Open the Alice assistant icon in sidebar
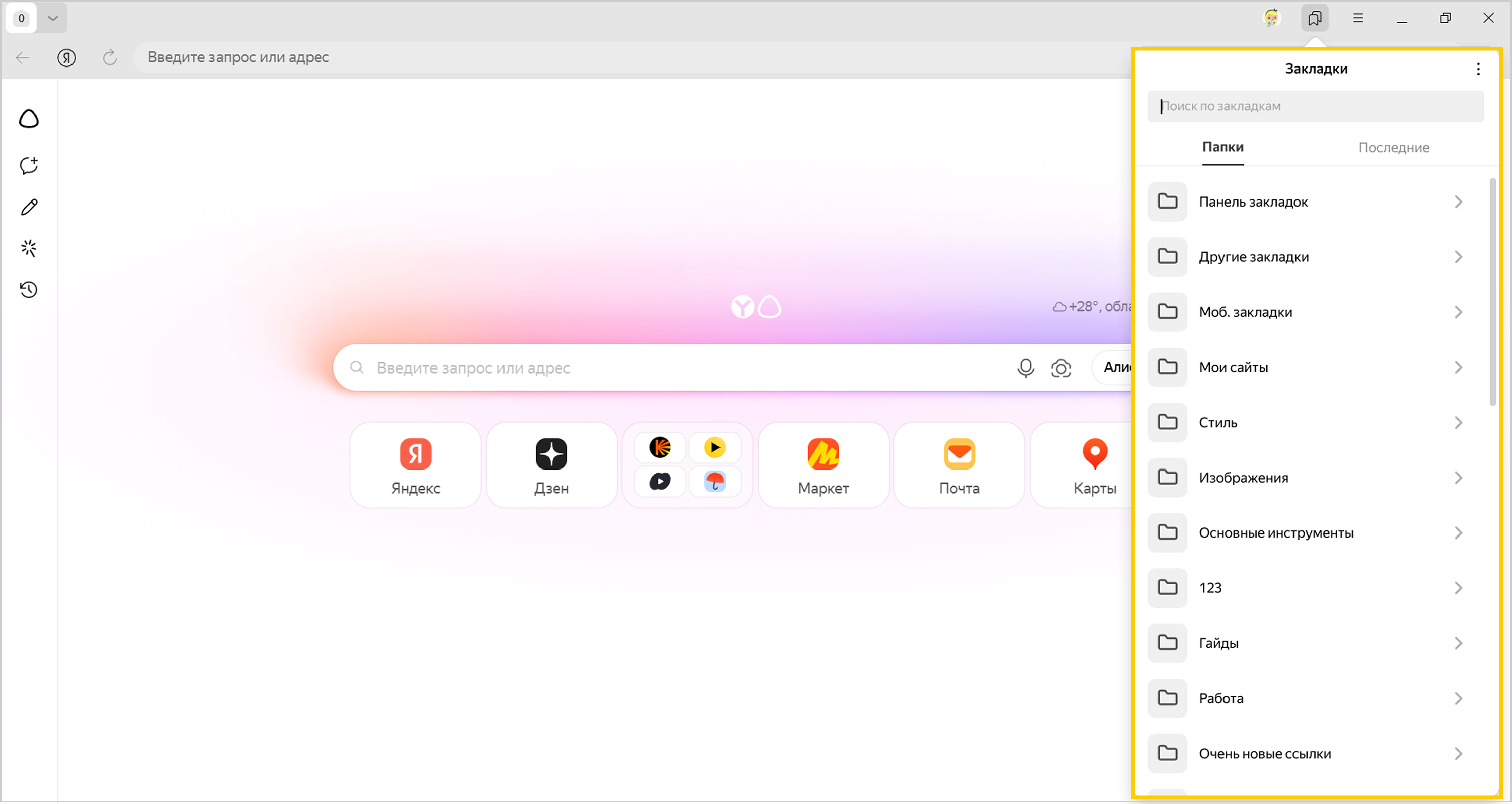 pyautogui.click(x=29, y=119)
